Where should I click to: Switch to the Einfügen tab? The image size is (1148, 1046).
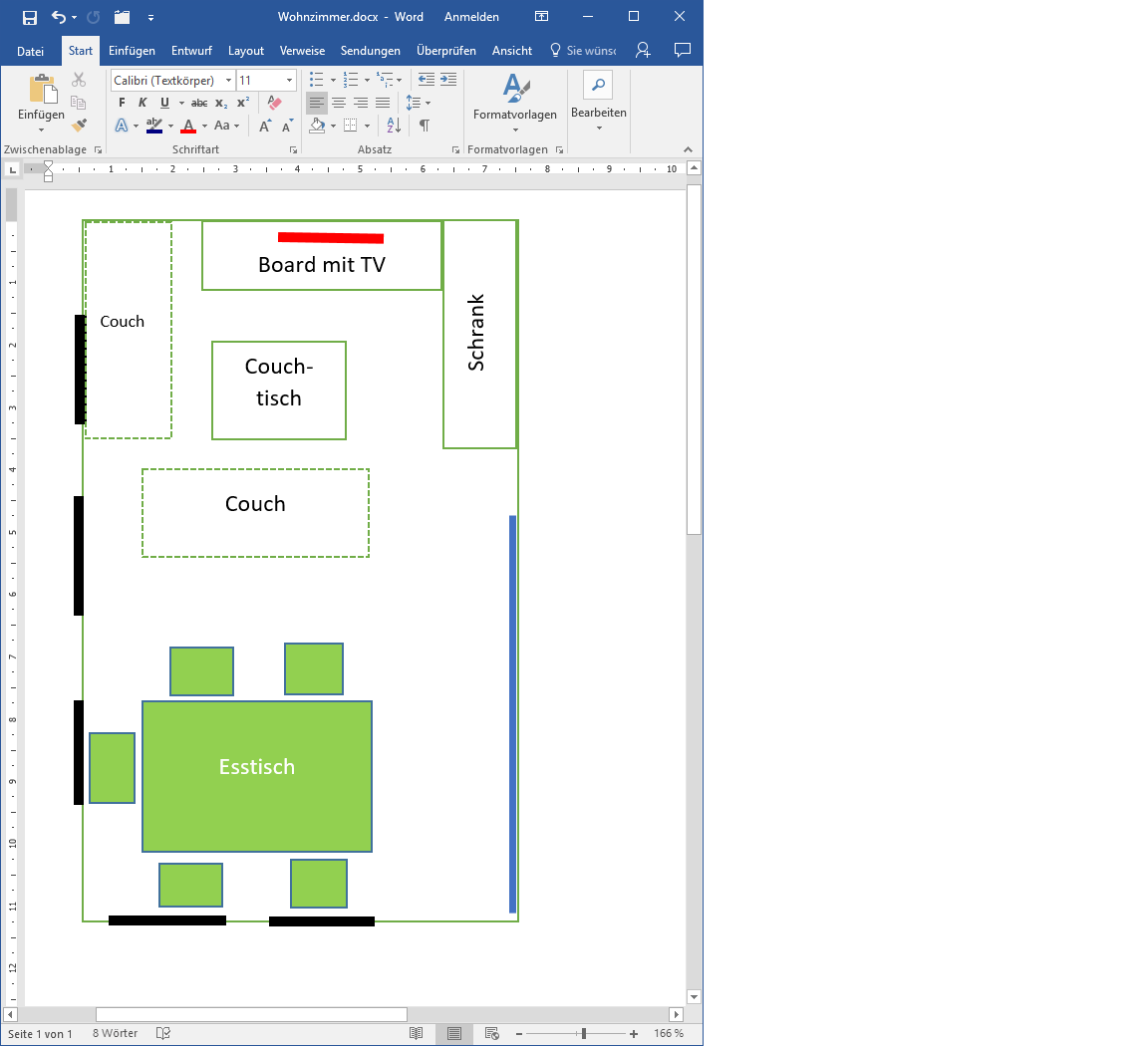point(132,51)
